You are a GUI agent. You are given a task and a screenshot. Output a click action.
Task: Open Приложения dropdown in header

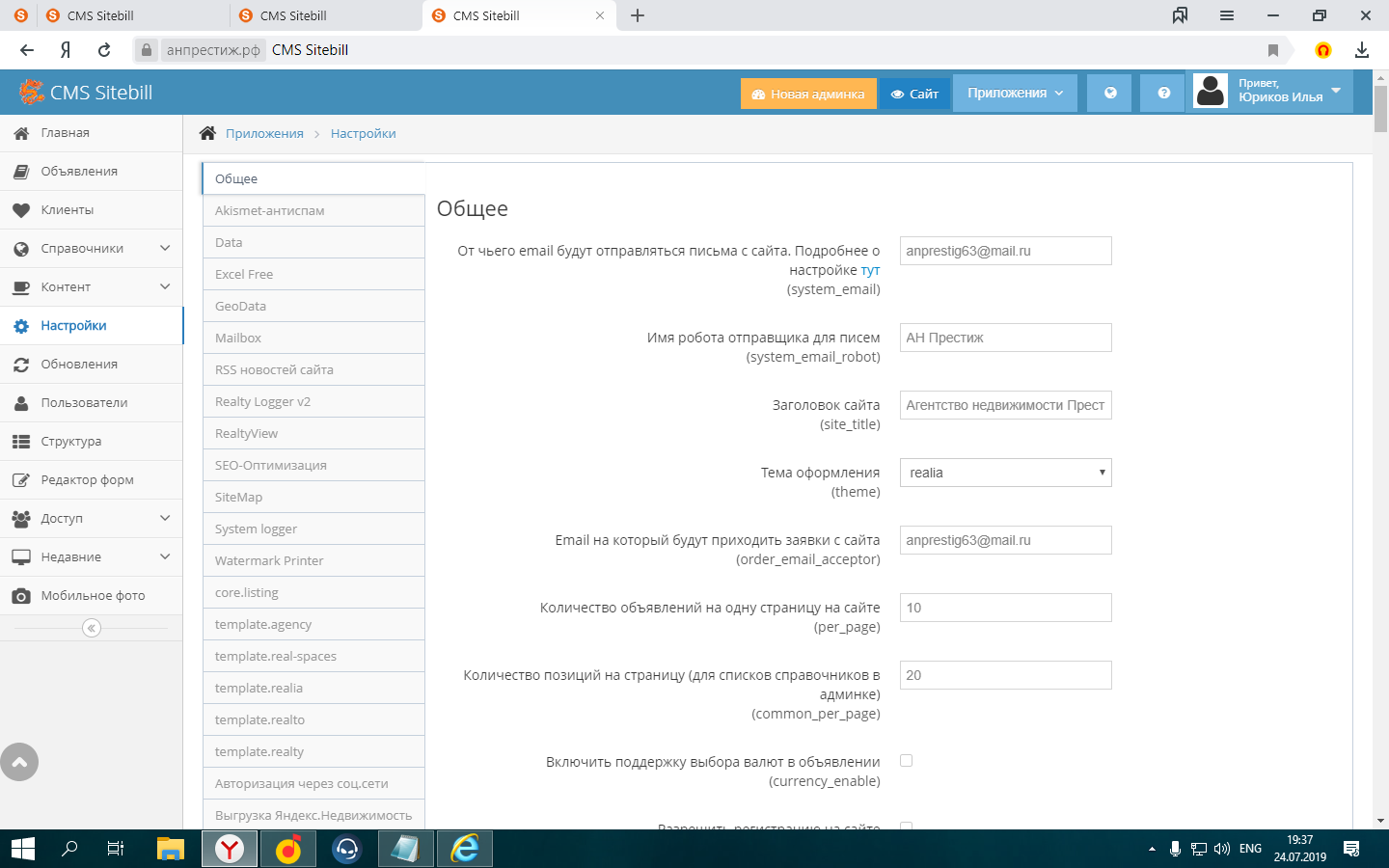tap(1014, 94)
